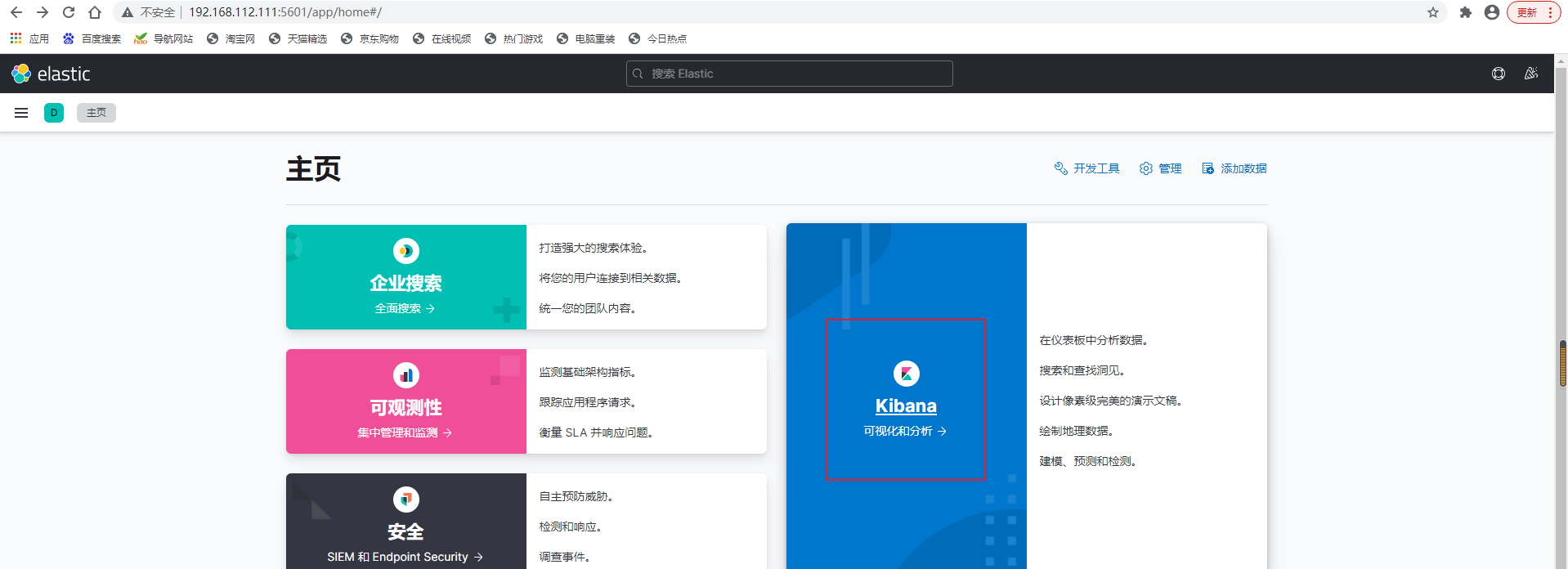
Task: Open the 企业搜索 card title
Action: point(406,284)
